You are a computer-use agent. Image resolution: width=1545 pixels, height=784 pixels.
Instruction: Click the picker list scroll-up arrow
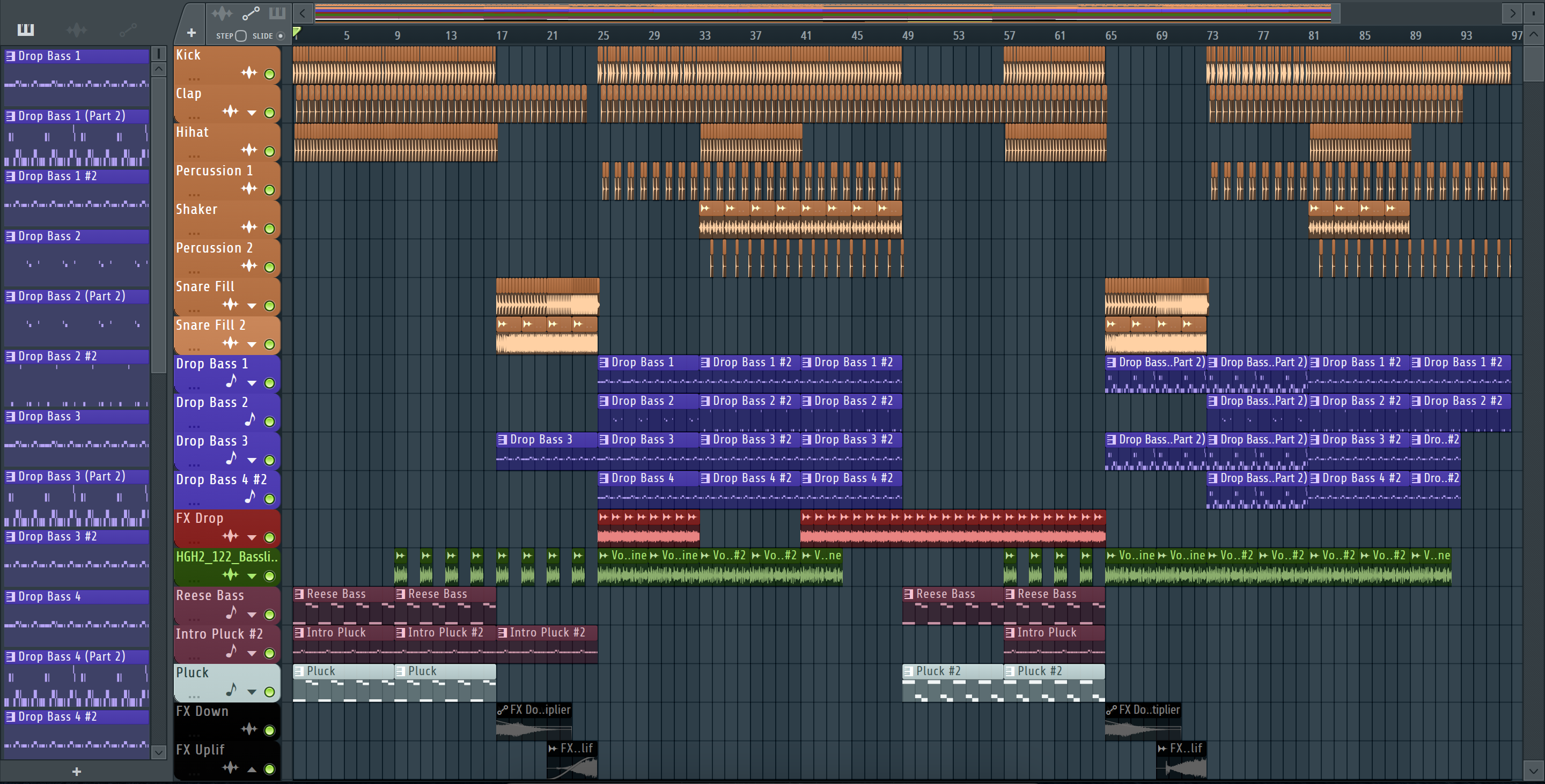coord(158,69)
